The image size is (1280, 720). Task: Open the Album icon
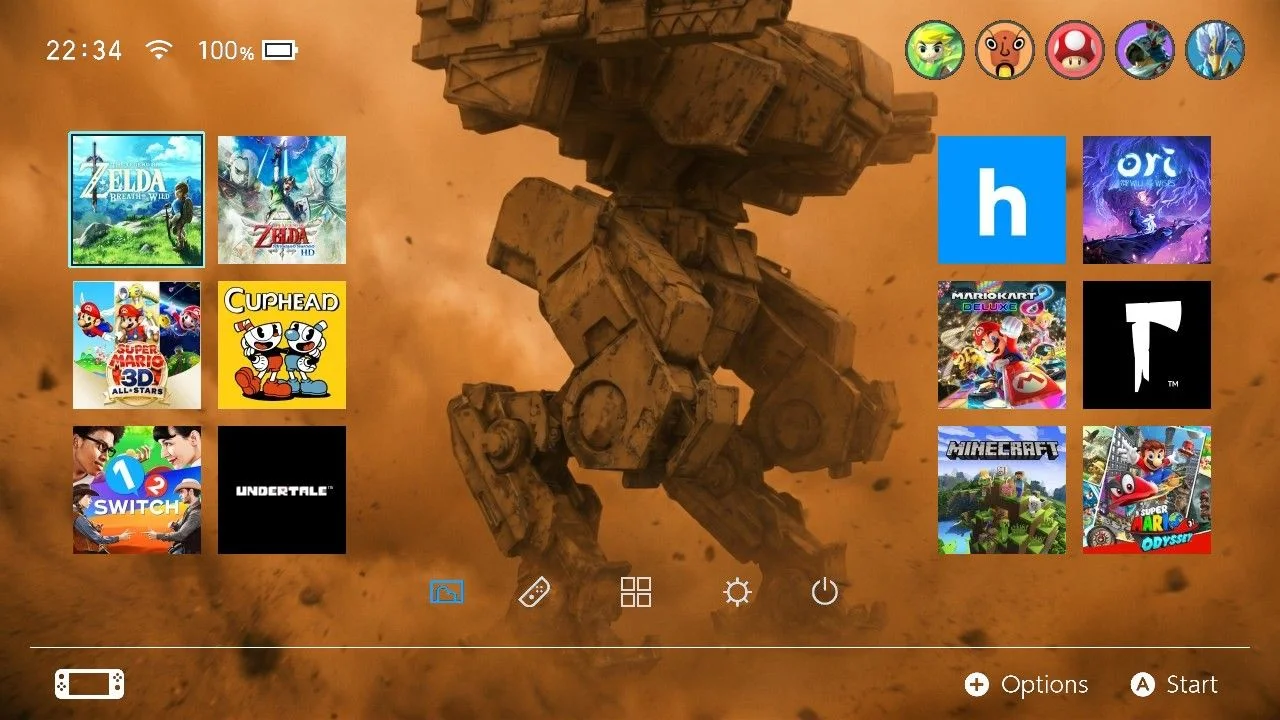tap(446, 592)
